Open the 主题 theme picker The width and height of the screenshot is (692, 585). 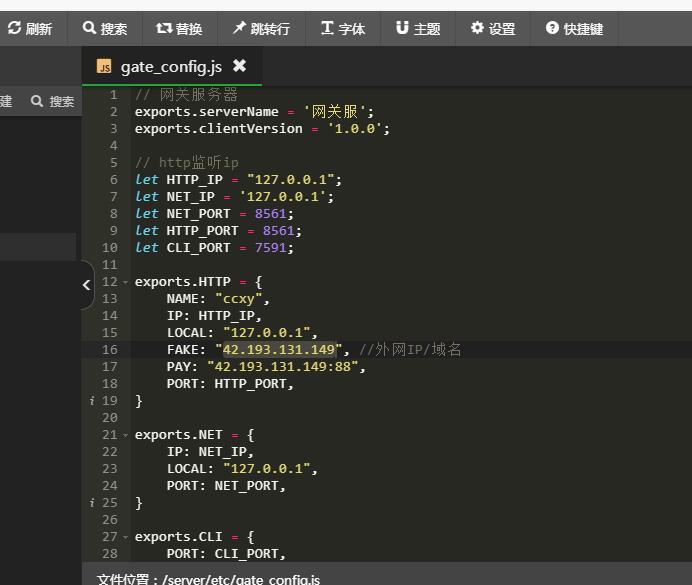[x=418, y=29]
